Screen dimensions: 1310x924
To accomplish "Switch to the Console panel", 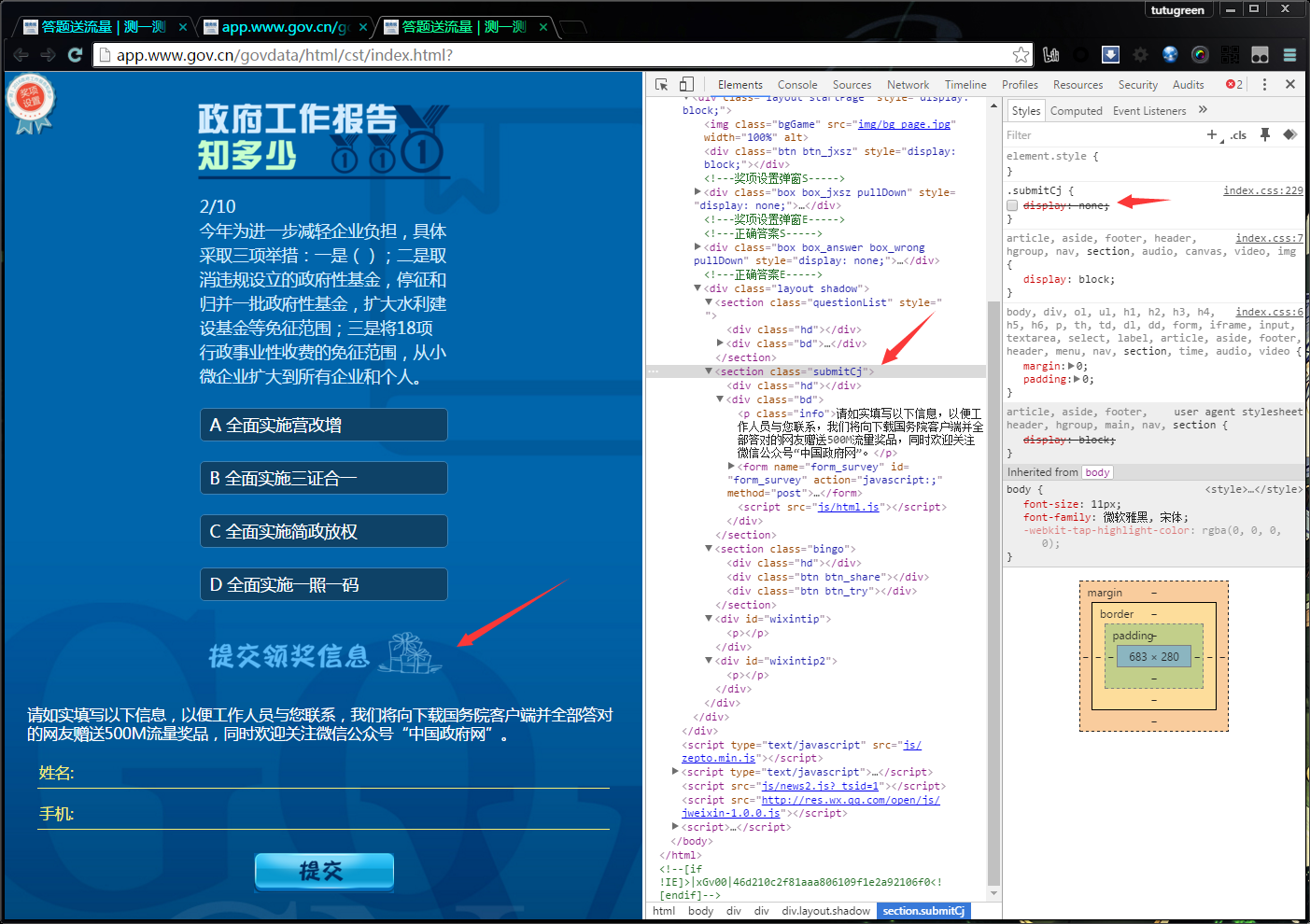I will [x=796, y=85].
